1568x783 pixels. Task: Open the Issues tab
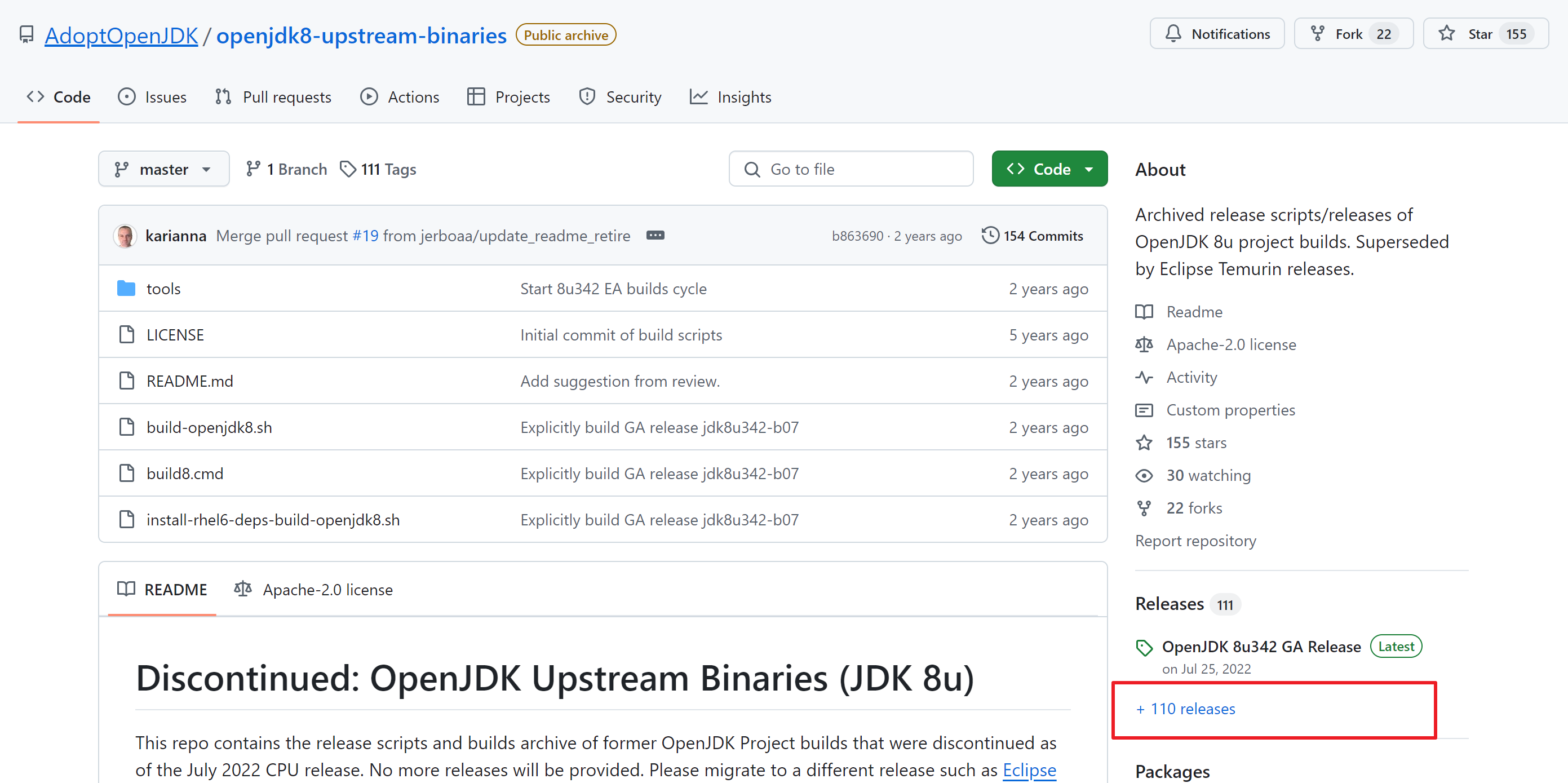coord(152,98)
